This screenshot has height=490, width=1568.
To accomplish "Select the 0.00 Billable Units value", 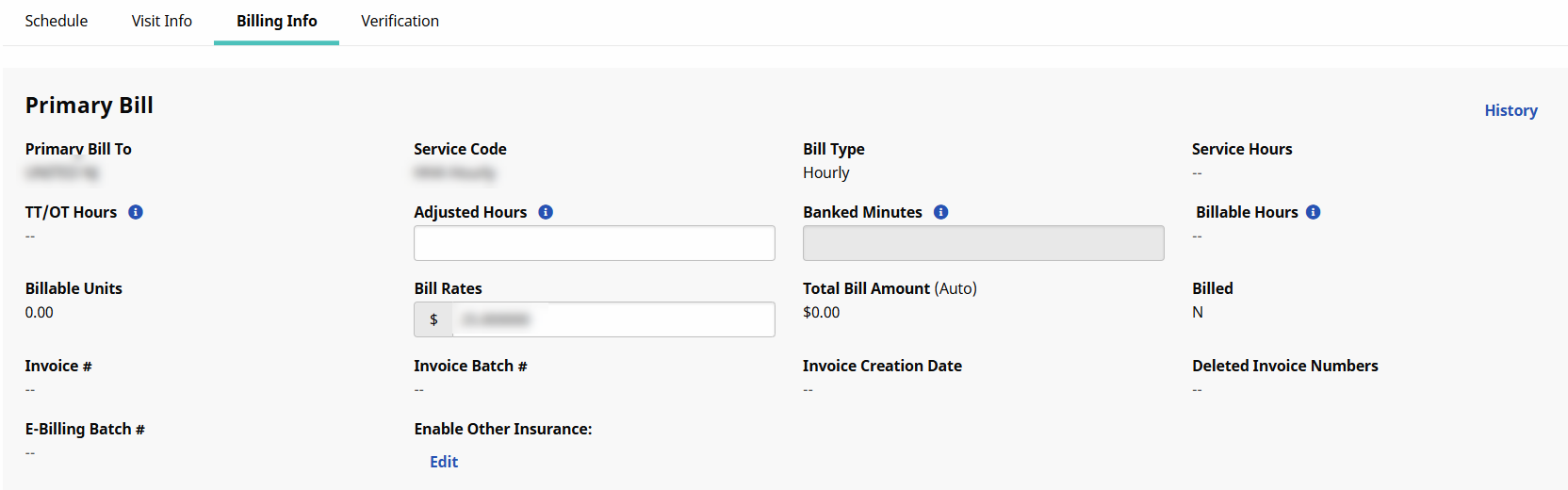I will [x=40, y=313].
